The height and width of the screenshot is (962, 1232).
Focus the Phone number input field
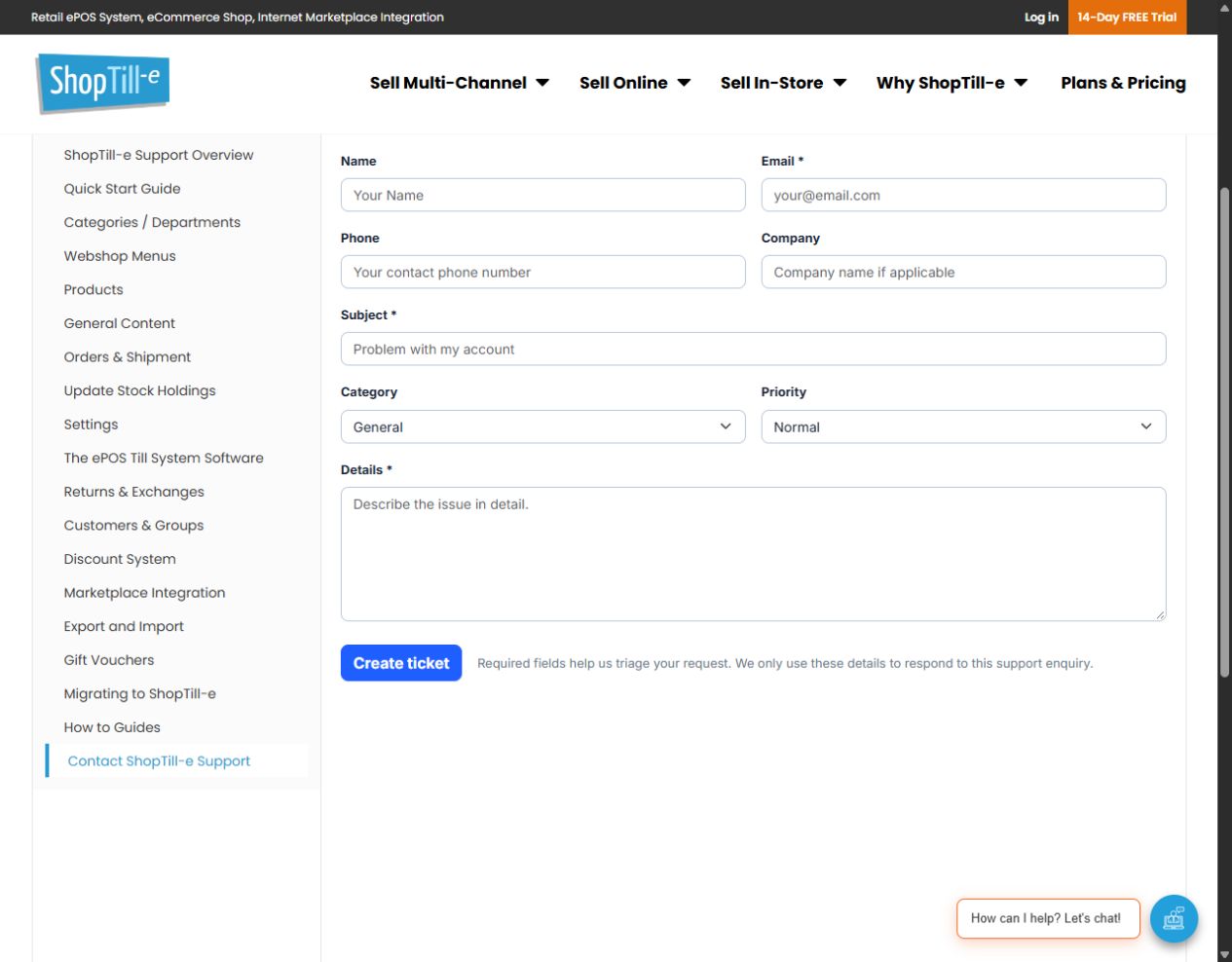(x=542, y=272)
